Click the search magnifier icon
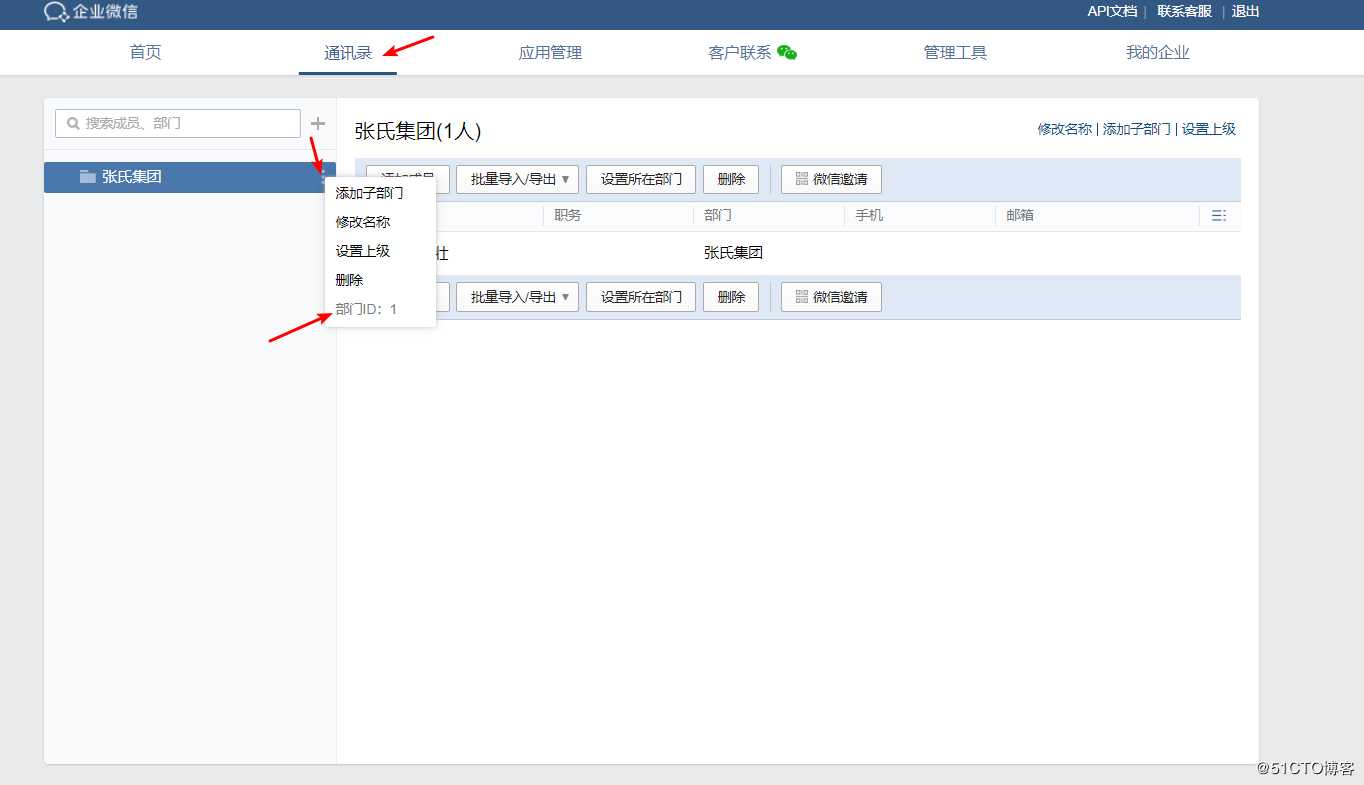The image size is (1364, 785). pos(73,123)
